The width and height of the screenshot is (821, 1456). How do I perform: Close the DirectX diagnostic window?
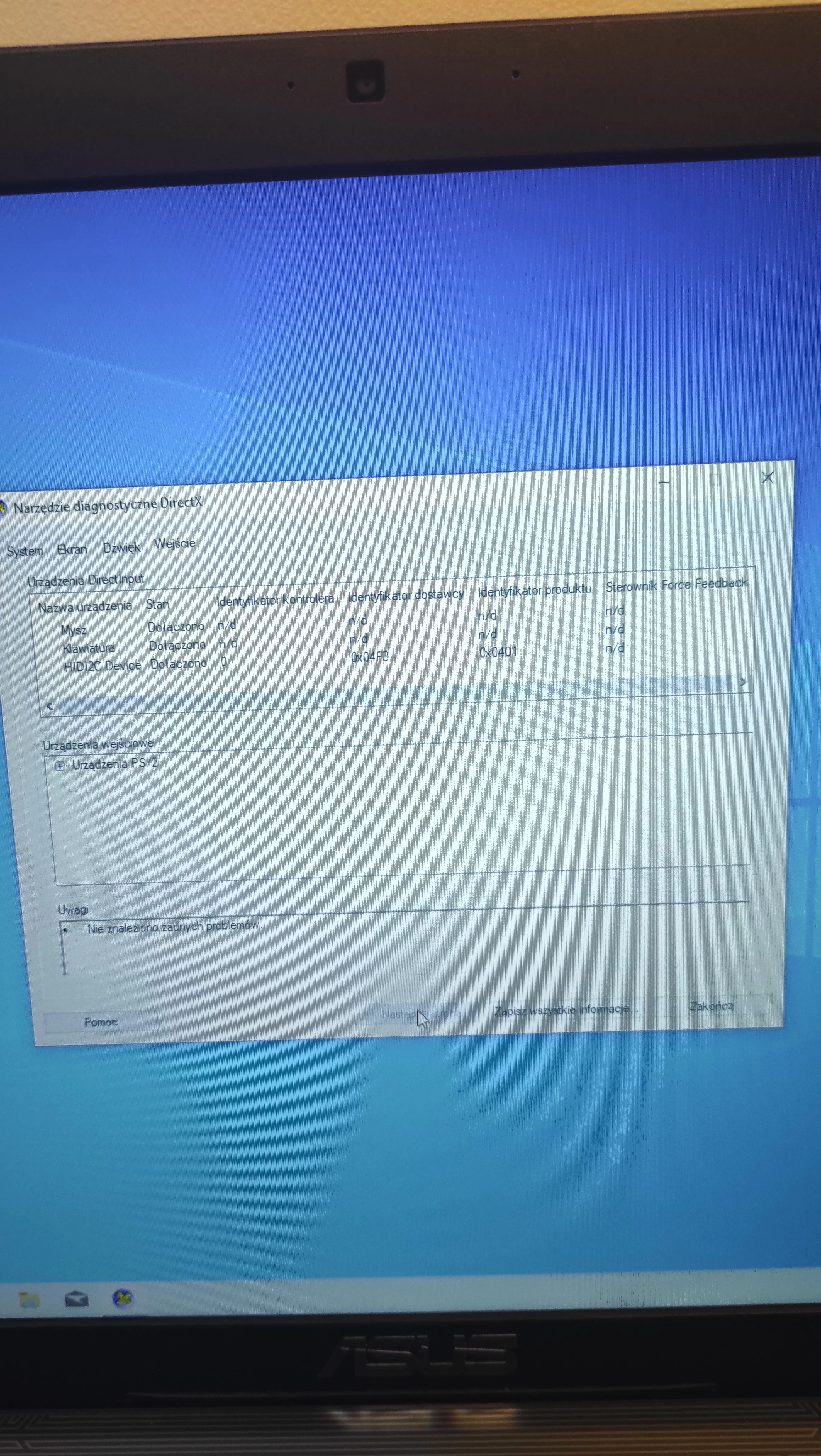coord(767,478)
